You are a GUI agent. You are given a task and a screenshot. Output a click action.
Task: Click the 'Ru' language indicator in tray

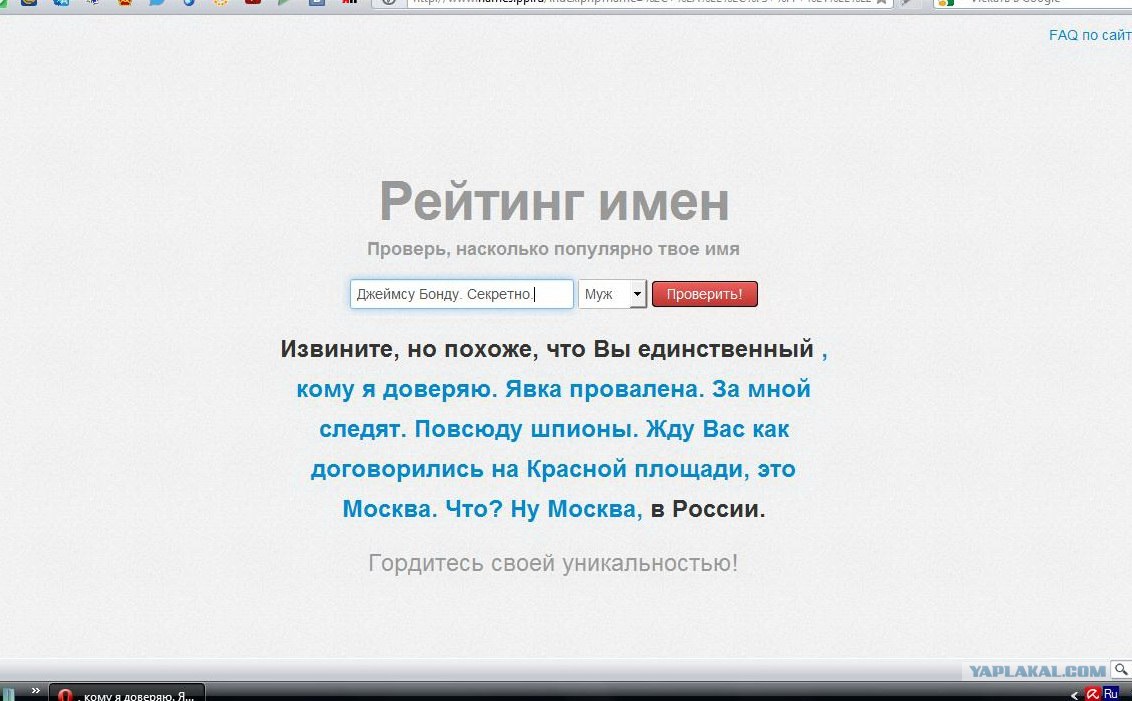pos(1110,694)
